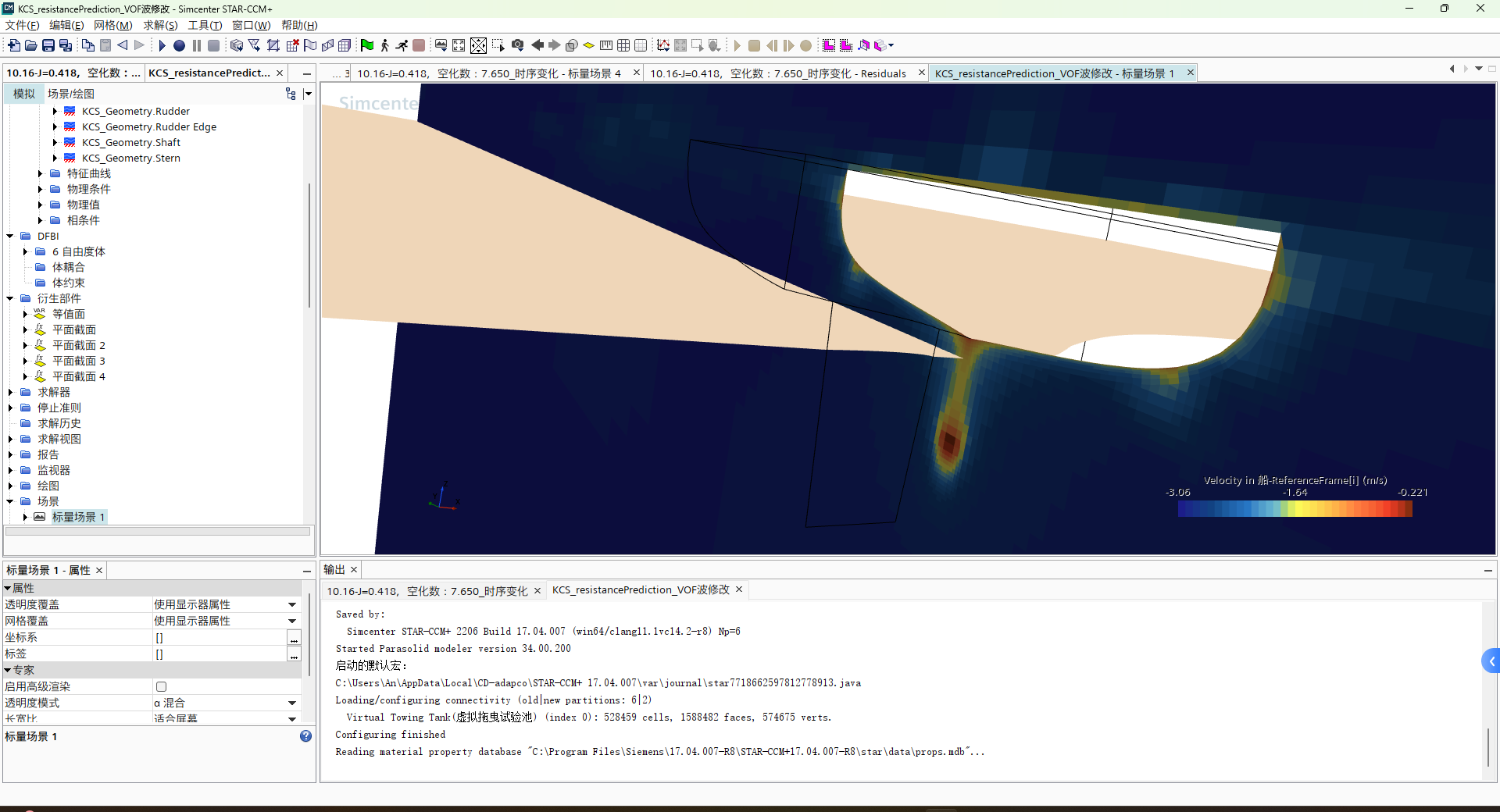Collapse the 专家 section header
The height and width of the screenshot is (812, 1500).
point(8,670)
